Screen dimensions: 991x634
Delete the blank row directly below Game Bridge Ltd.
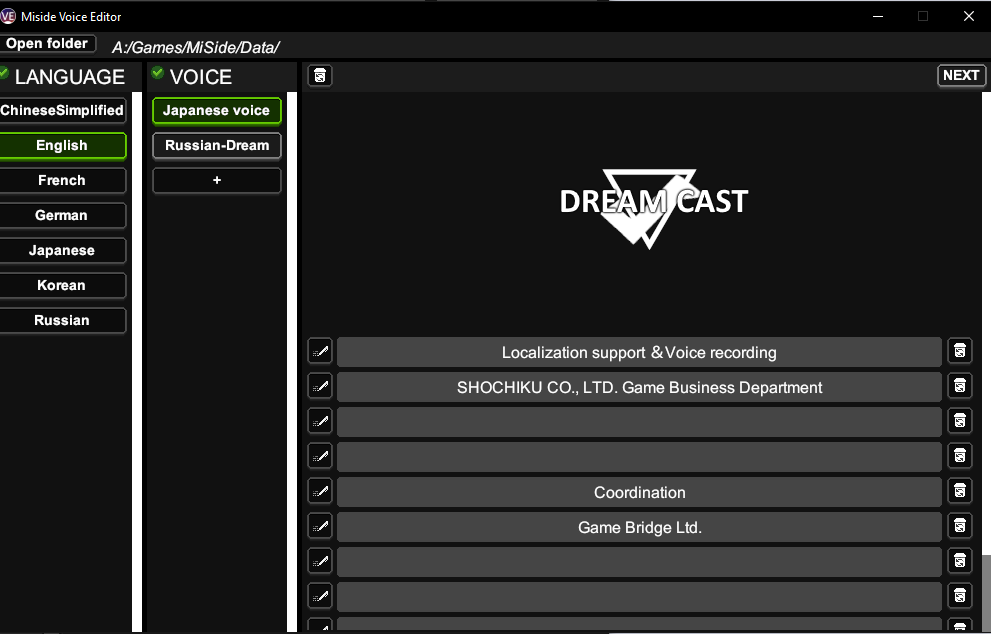(959, 561)
